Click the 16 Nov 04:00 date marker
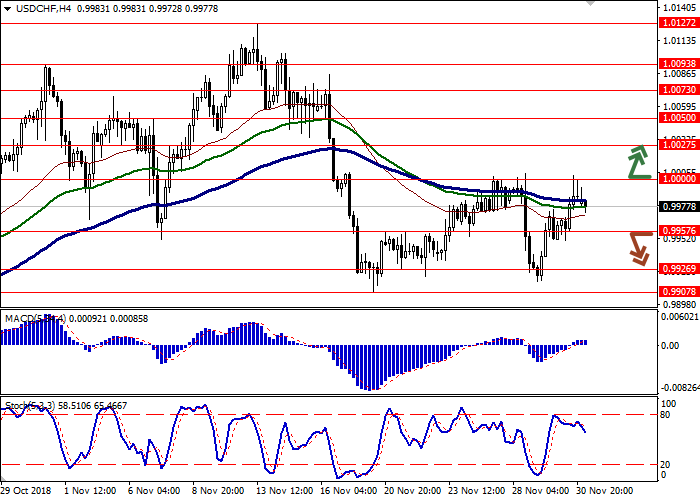Image resolution: width=700 pixels, height=500 pixels. 346,491
